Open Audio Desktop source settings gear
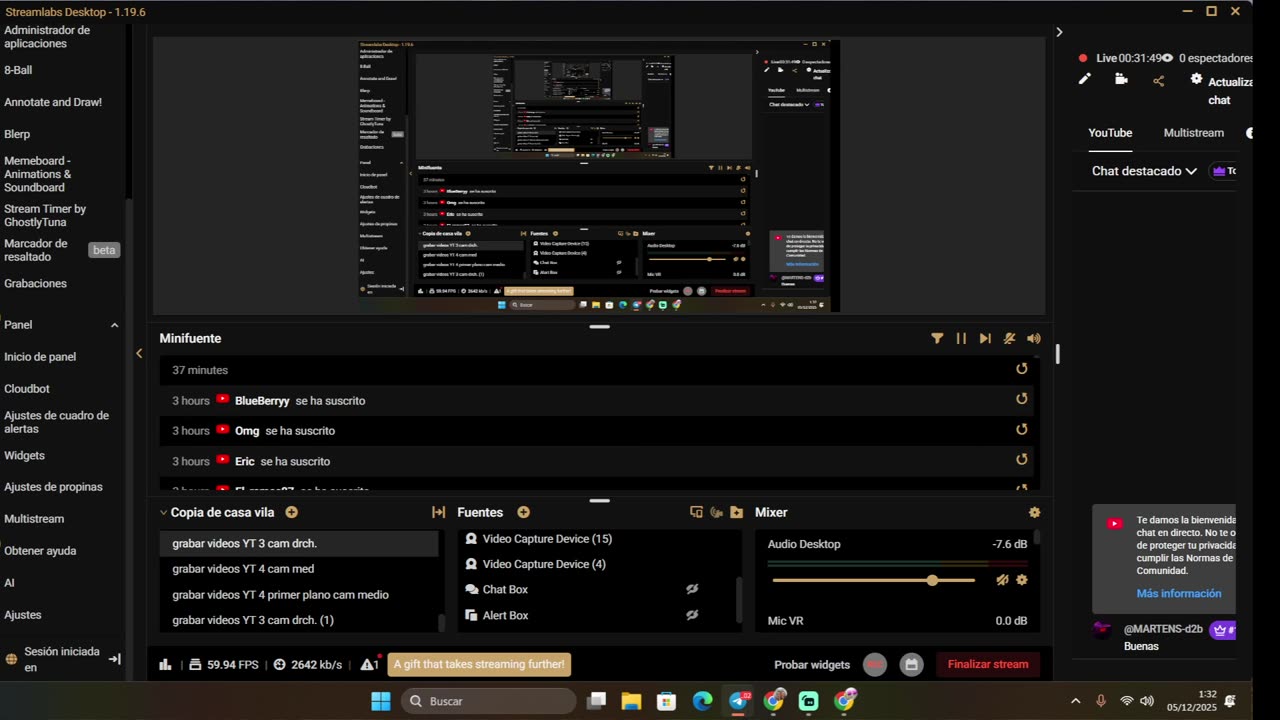The height and width of the screenshot is (720, 1280). [x=1022, y=580]
